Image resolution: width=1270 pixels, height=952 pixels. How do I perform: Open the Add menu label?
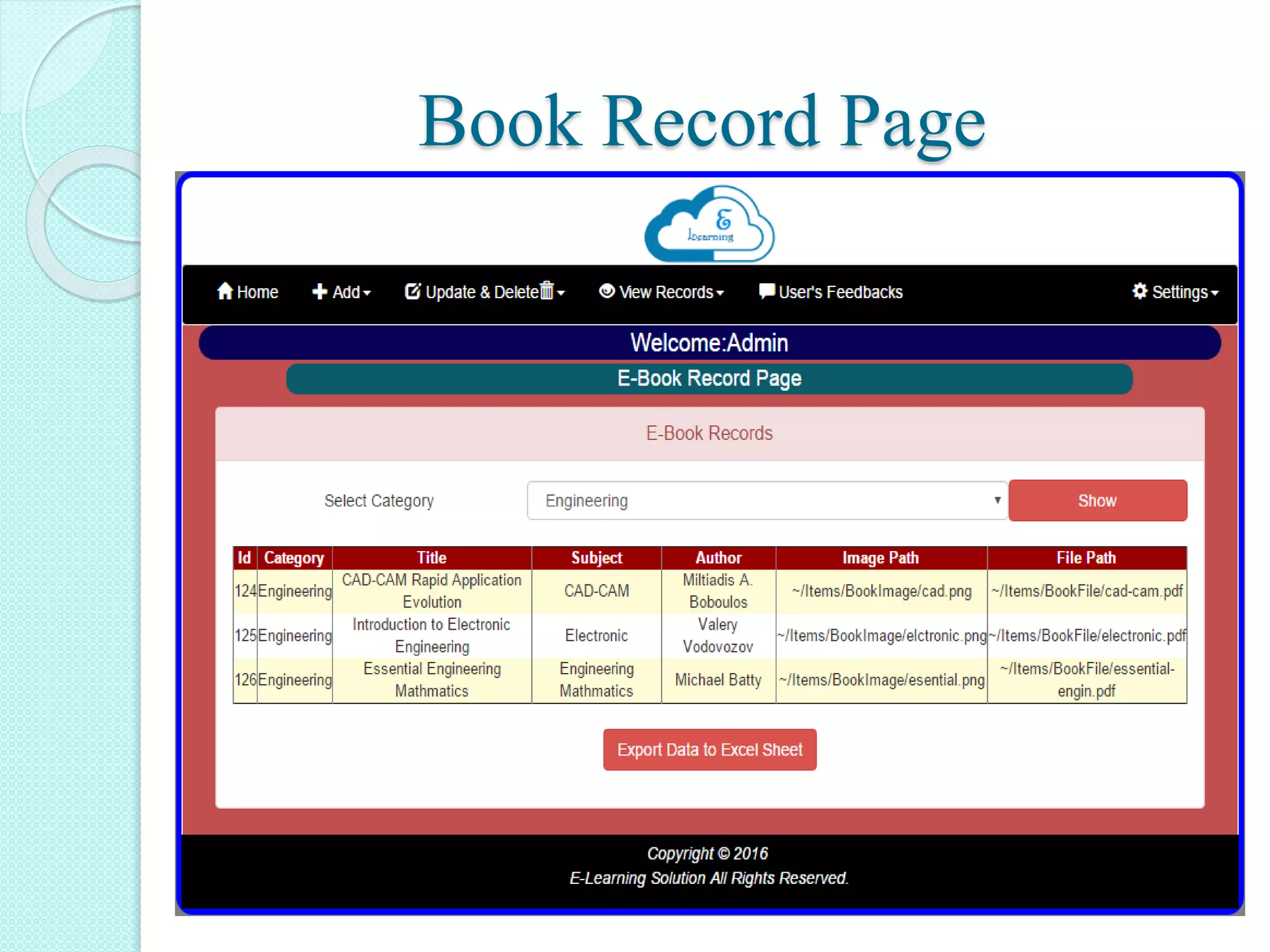[346, 293]
